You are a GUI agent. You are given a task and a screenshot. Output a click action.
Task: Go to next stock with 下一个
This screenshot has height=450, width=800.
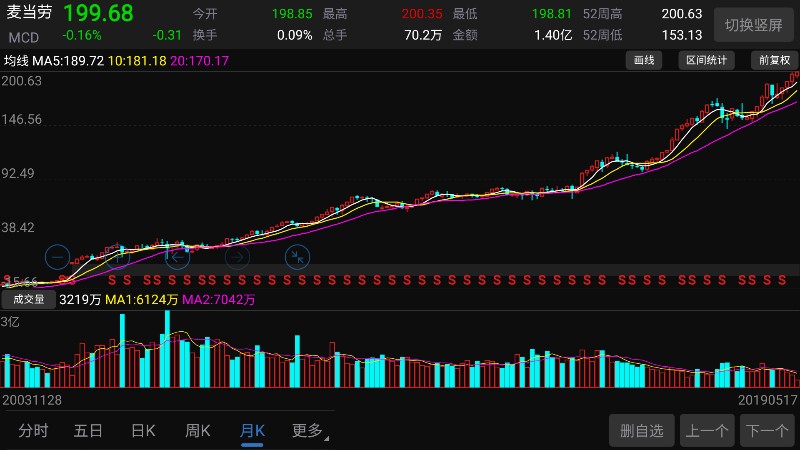coord(767,431)
